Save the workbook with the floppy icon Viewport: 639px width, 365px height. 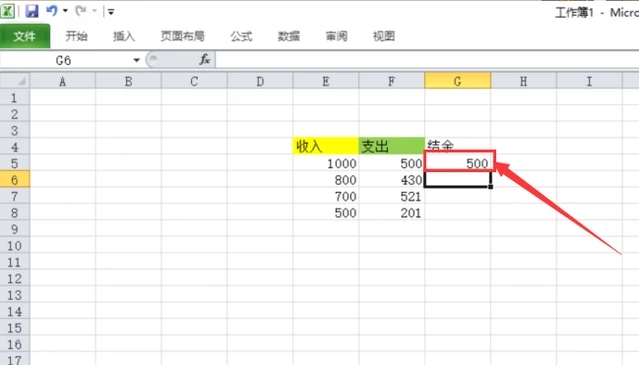pyautogui.click(x=31, y=11)
